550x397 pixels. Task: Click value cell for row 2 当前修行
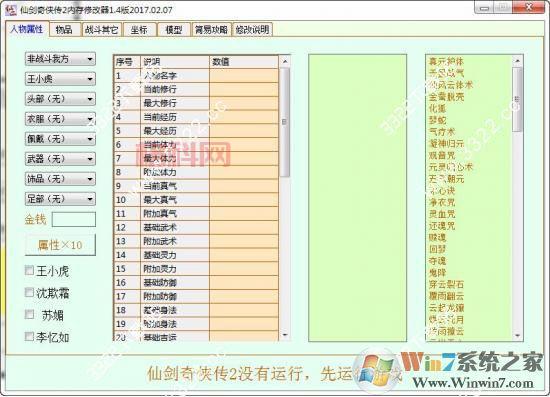coord(244,89)
